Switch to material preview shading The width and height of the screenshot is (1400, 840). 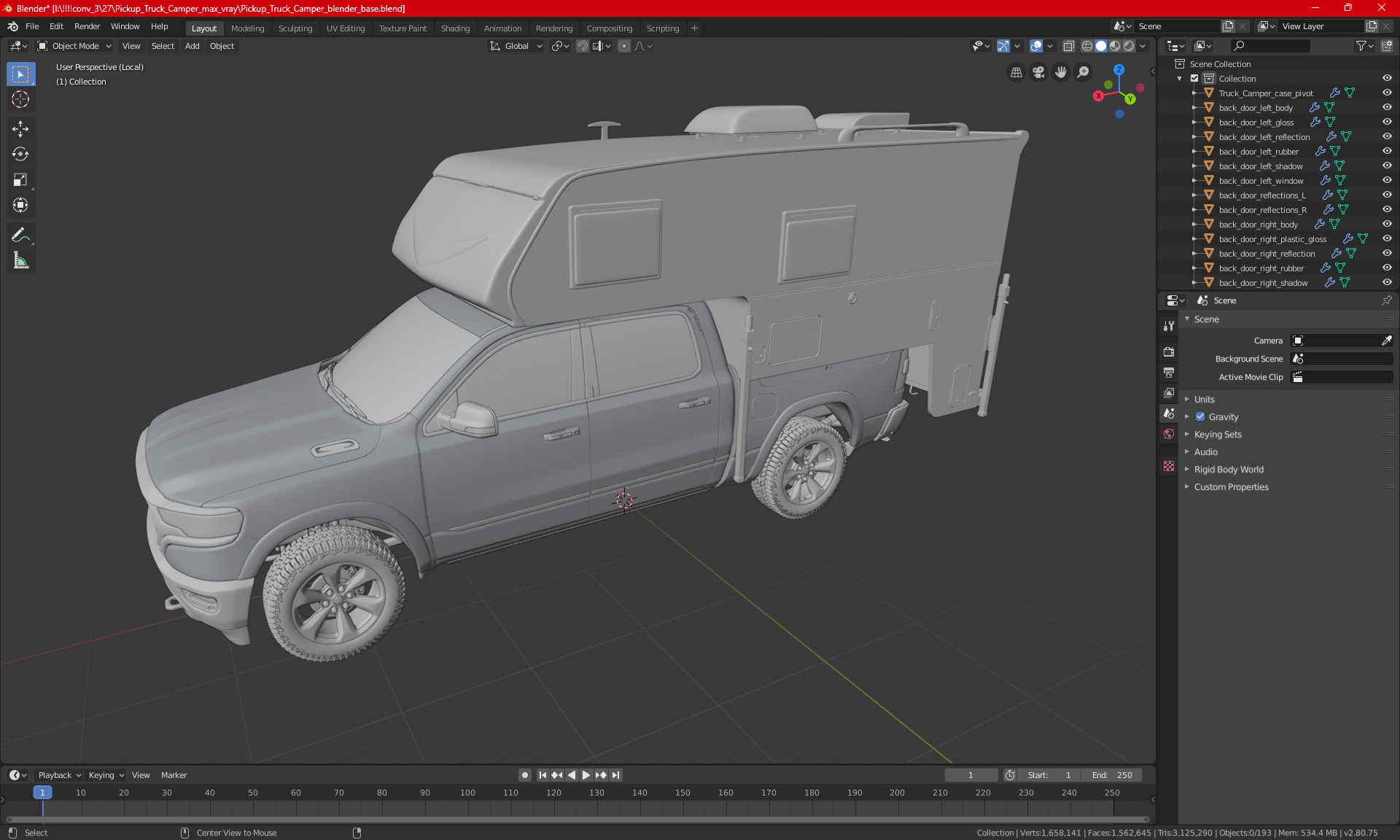click(1115, 46)
